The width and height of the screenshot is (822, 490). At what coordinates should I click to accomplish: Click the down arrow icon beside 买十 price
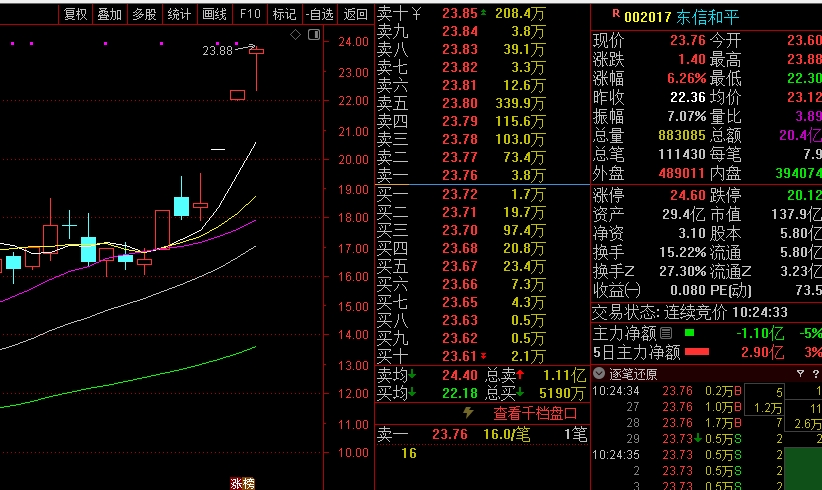pyautogui.click(x=485, y=356)
